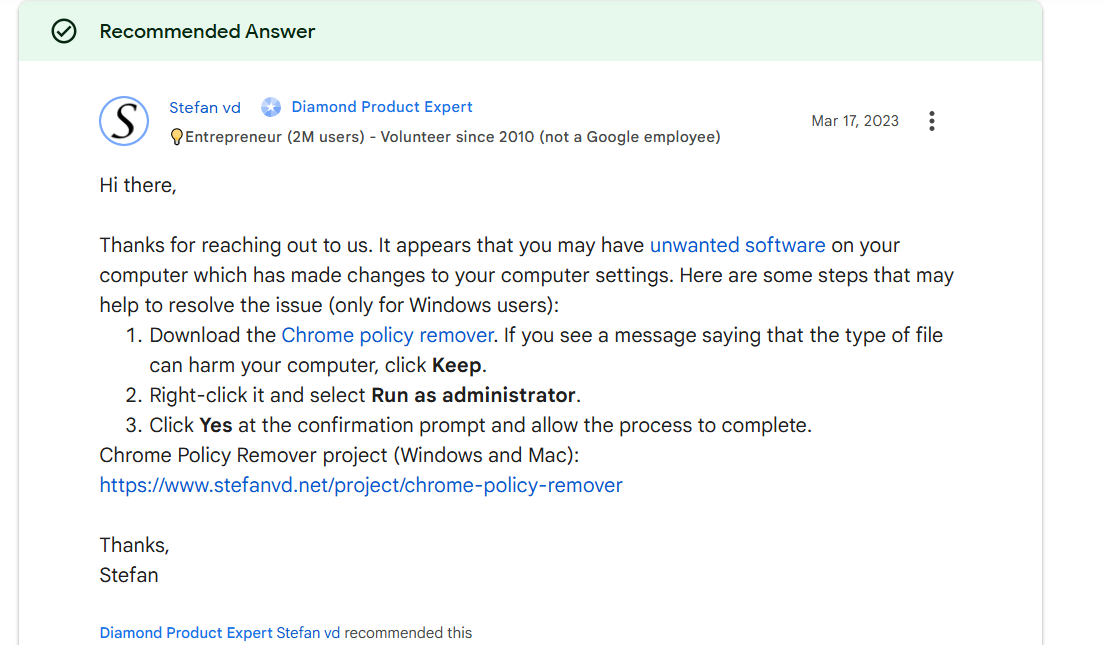Click the Thanks, closing line
Viewport: 1104px width, 645px height.
coord(134,545)
